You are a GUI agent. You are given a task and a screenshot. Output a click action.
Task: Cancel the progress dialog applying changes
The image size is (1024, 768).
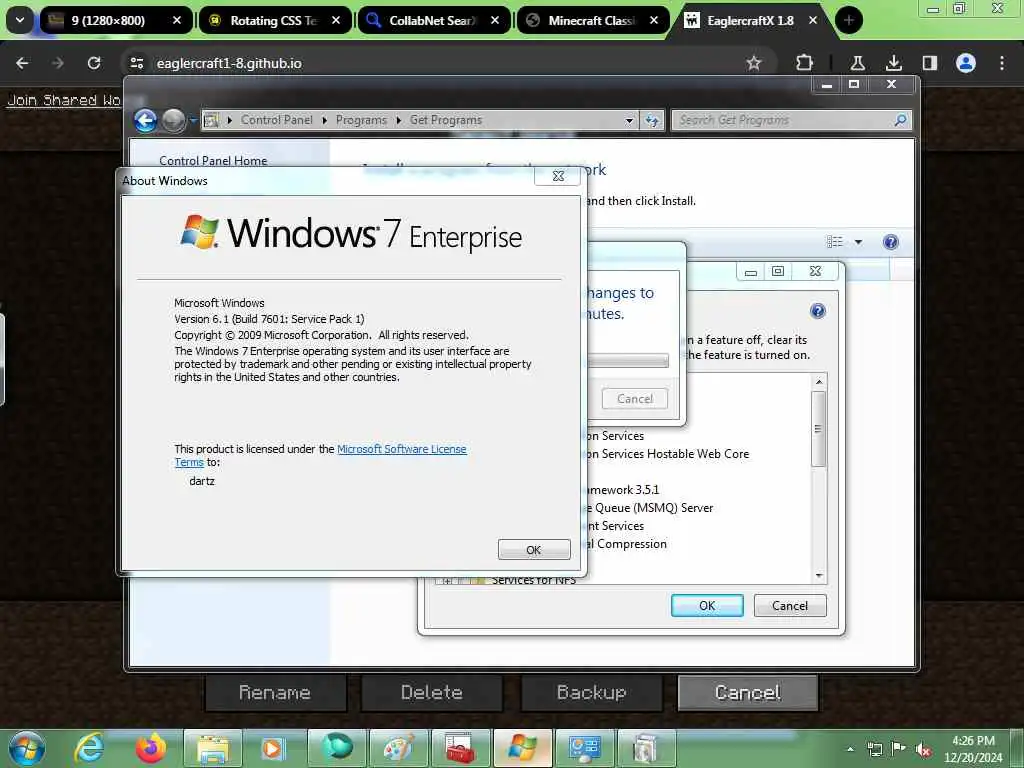coord(634,398)
